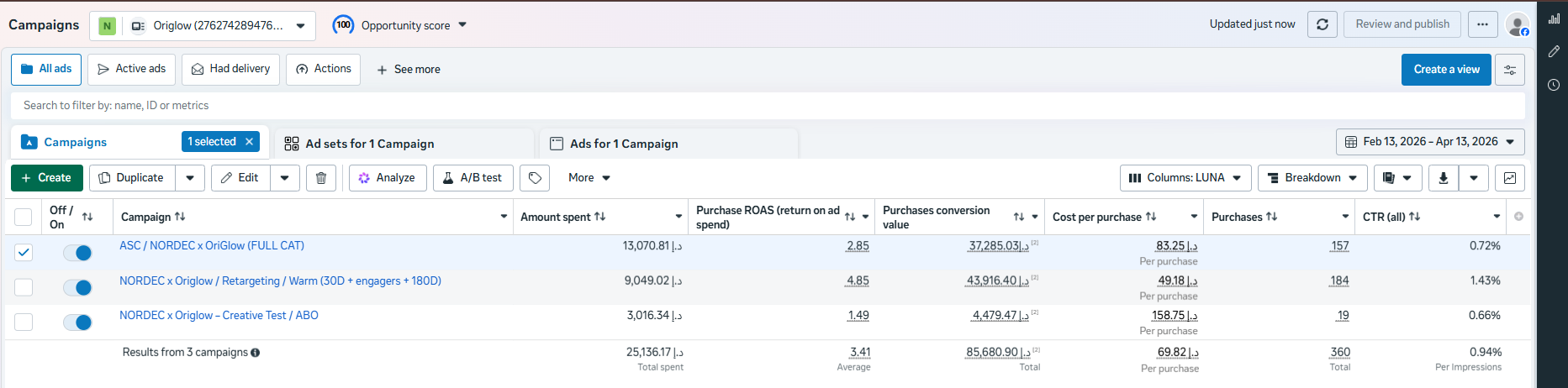This screenshot has width=1568, height=388.
Task: Click Review and publish button
Action: 1402,24
